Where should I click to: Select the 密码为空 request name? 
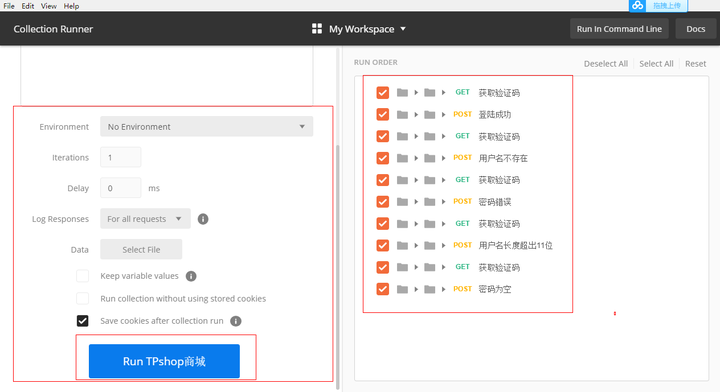coord(495,289)
